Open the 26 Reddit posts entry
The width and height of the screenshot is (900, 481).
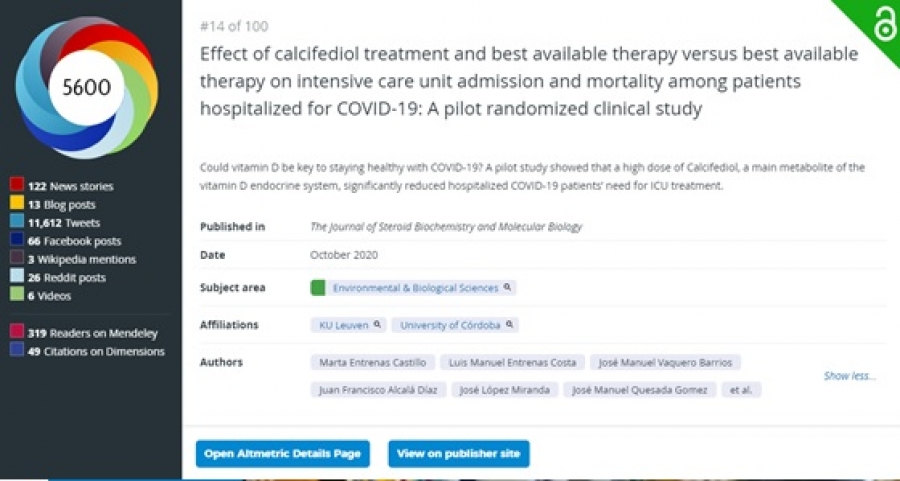tap(67, 278)
